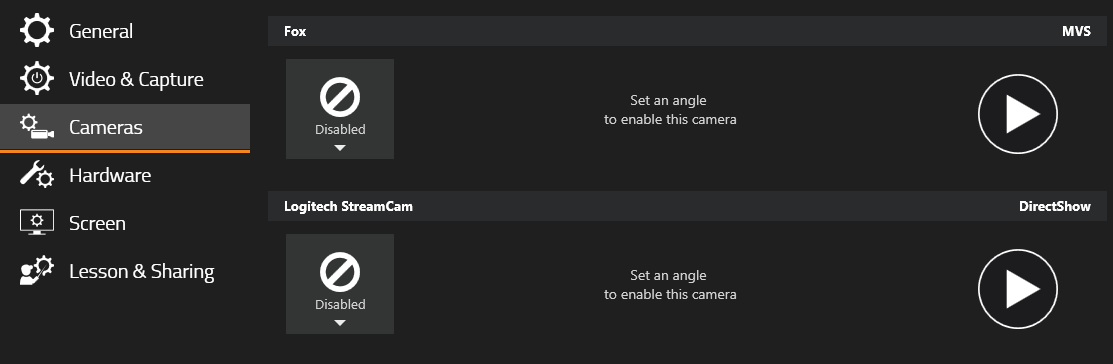Go to Hardware settings
This screenshot has width=1113, height=364.
coord(125,175)
